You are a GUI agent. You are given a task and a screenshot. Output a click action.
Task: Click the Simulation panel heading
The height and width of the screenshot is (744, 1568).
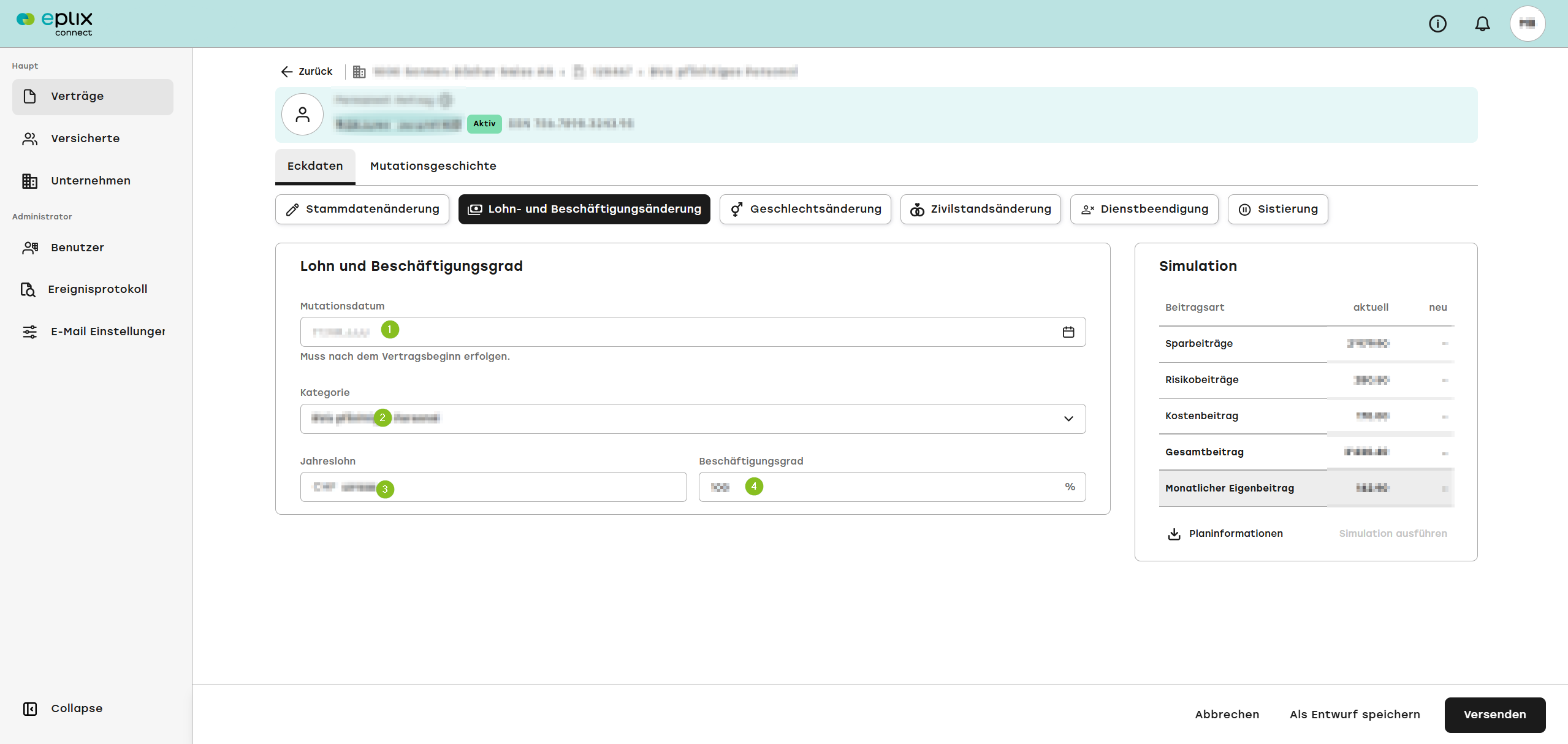(1198, 266)
